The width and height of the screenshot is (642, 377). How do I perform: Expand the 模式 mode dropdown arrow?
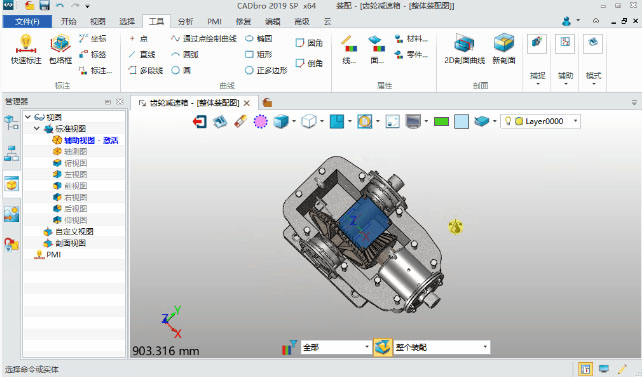[x=594, y=84]
